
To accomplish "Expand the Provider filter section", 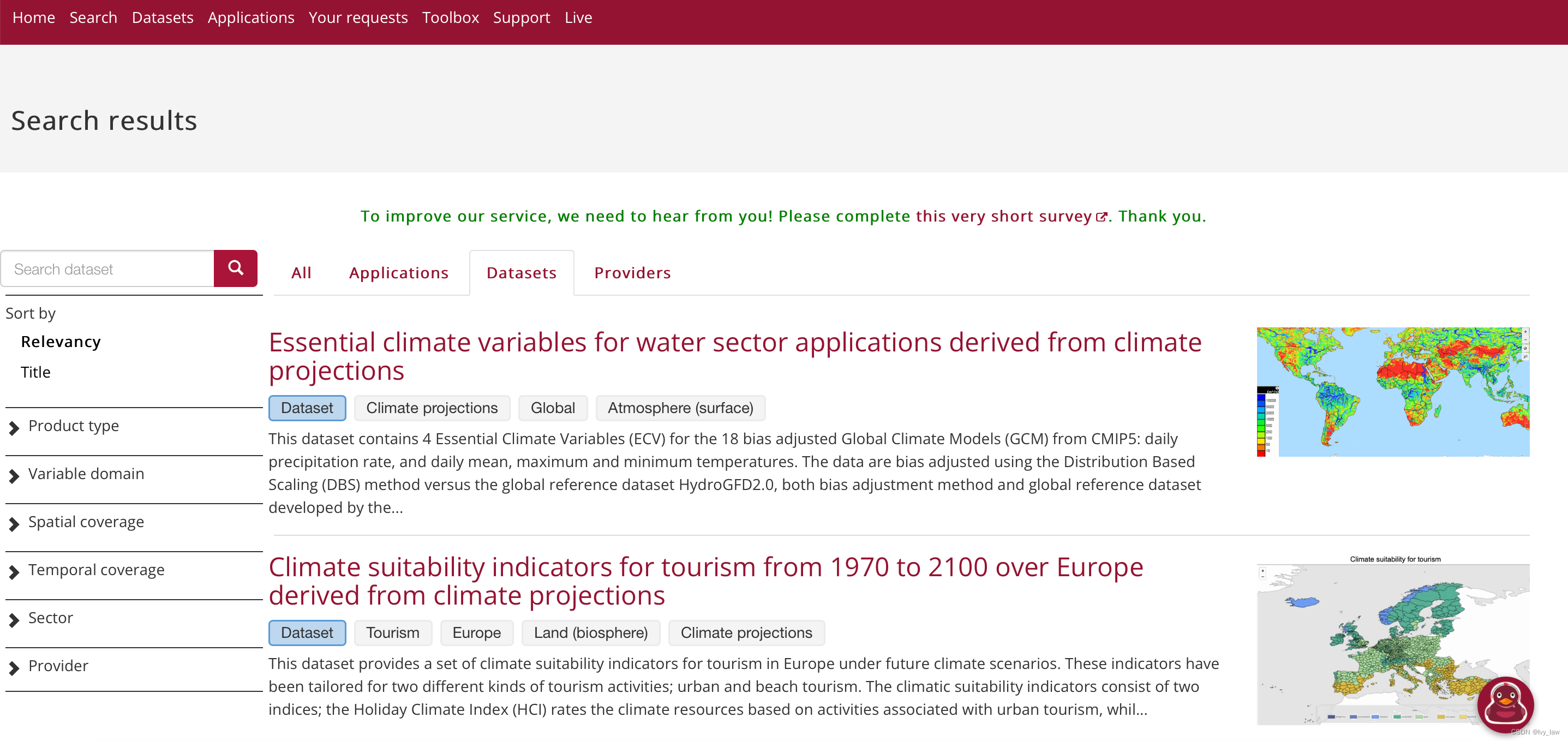I will coord(58,666).
